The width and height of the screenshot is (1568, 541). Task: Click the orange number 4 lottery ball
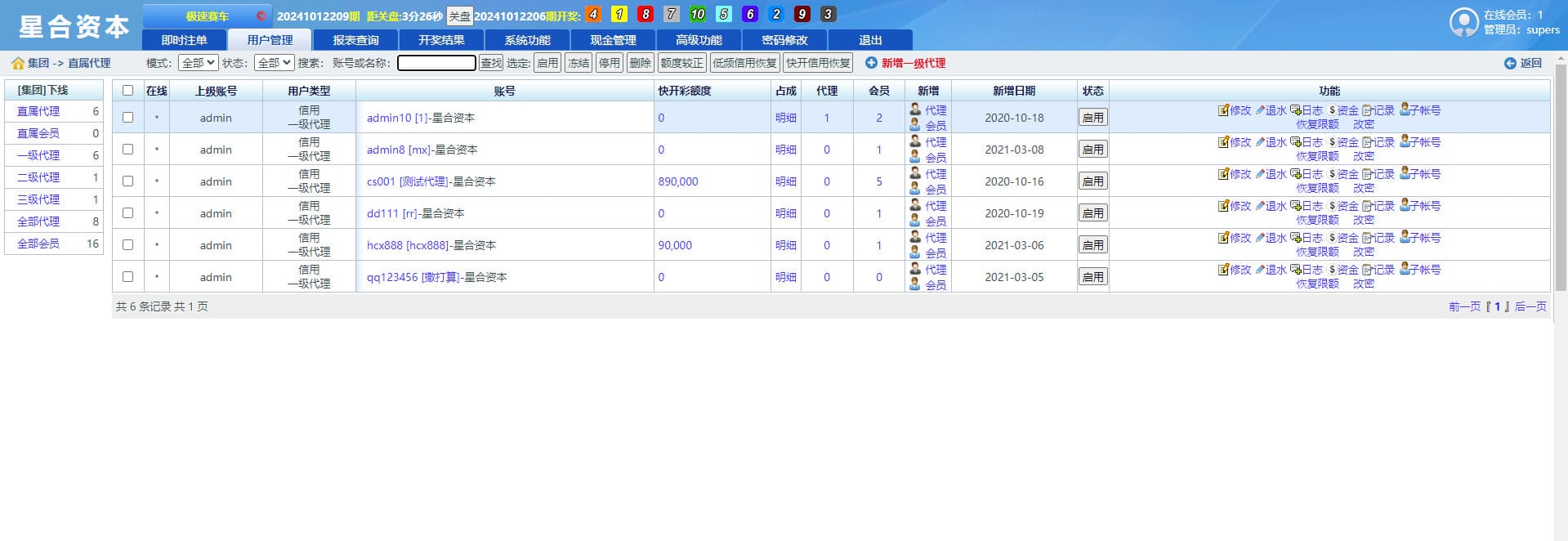click(593, 15)
